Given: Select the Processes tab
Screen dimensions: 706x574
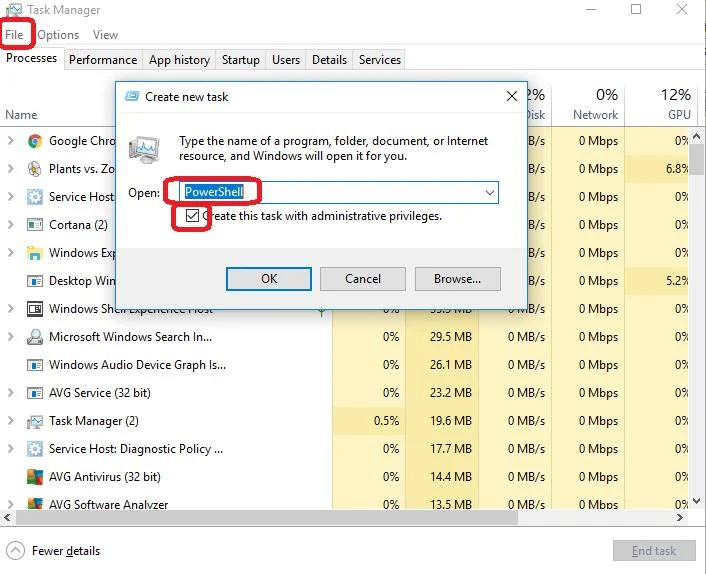Looking at the screenshot, I should pos(32,59).
